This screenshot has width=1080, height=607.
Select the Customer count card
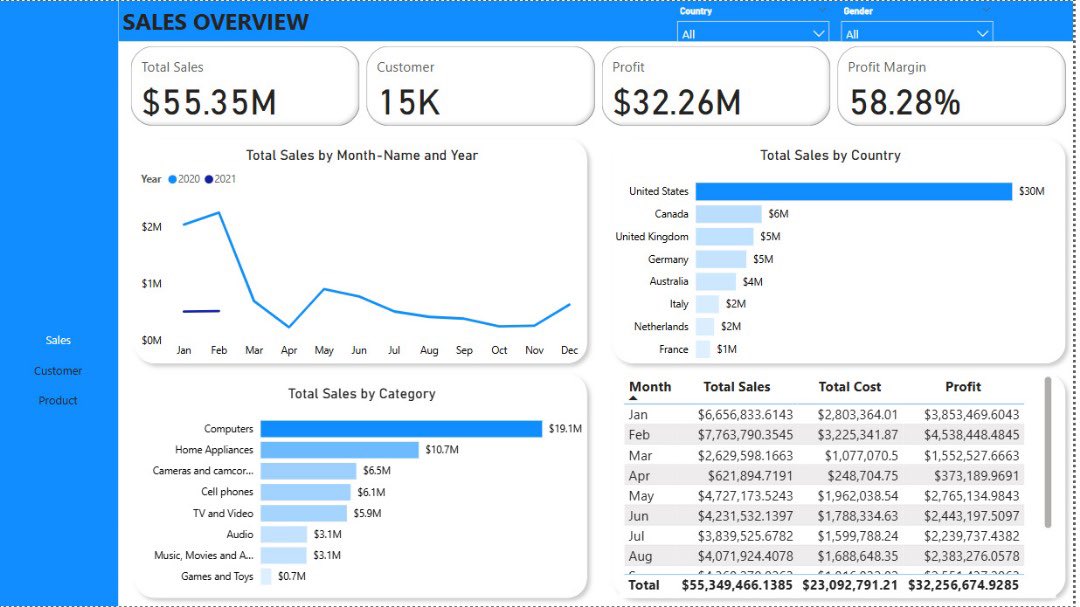480,86
